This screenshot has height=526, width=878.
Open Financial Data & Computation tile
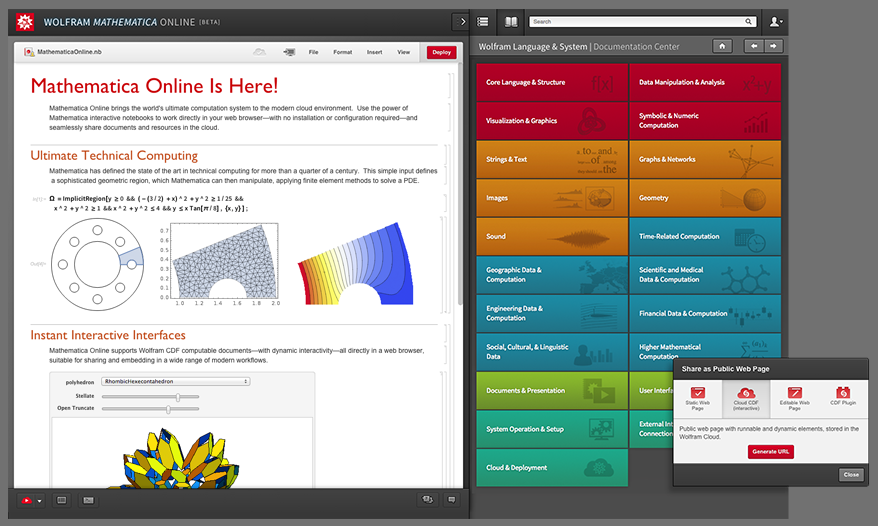(x=705, y=314)
